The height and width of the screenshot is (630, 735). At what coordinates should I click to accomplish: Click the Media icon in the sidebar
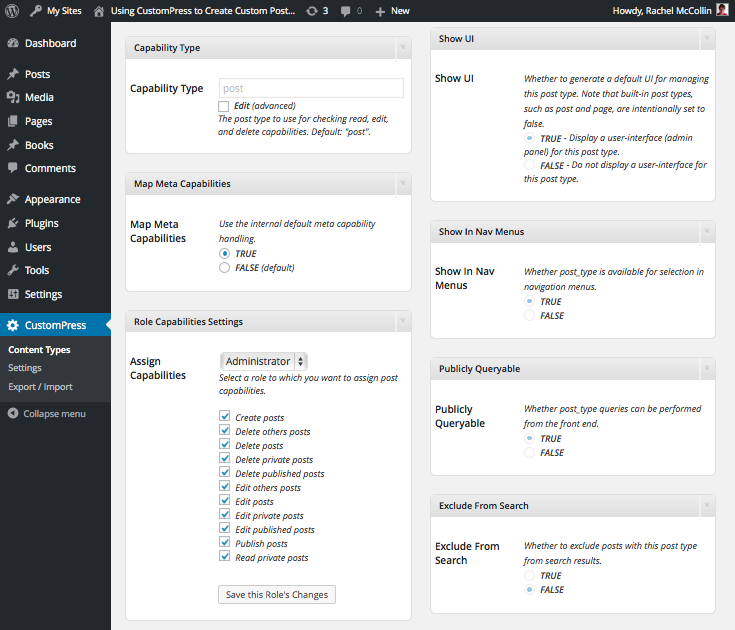point(13,97)
